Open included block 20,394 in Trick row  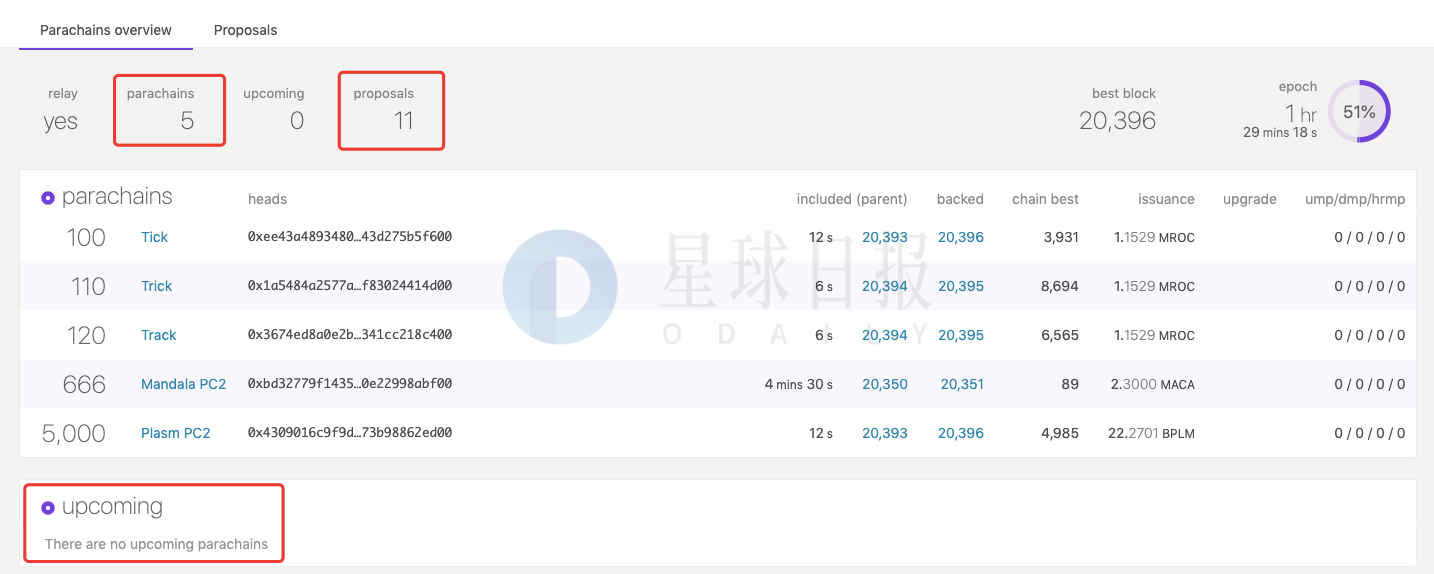pyautogui.click(x=885, y=286)
